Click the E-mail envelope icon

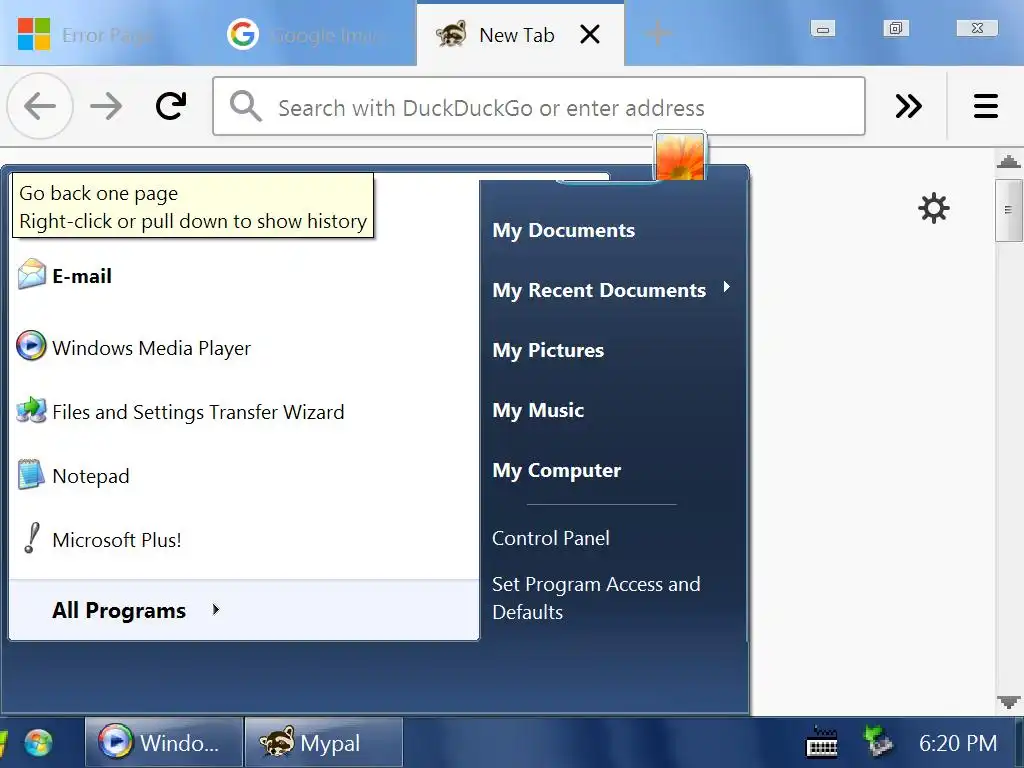[x=31, y=275]
